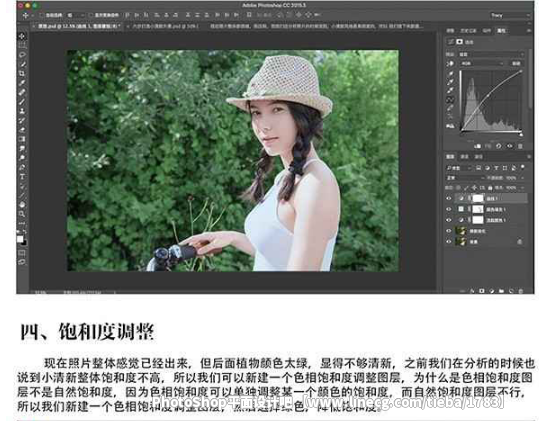Open the RGB channel dropdown

pos(482,63)
